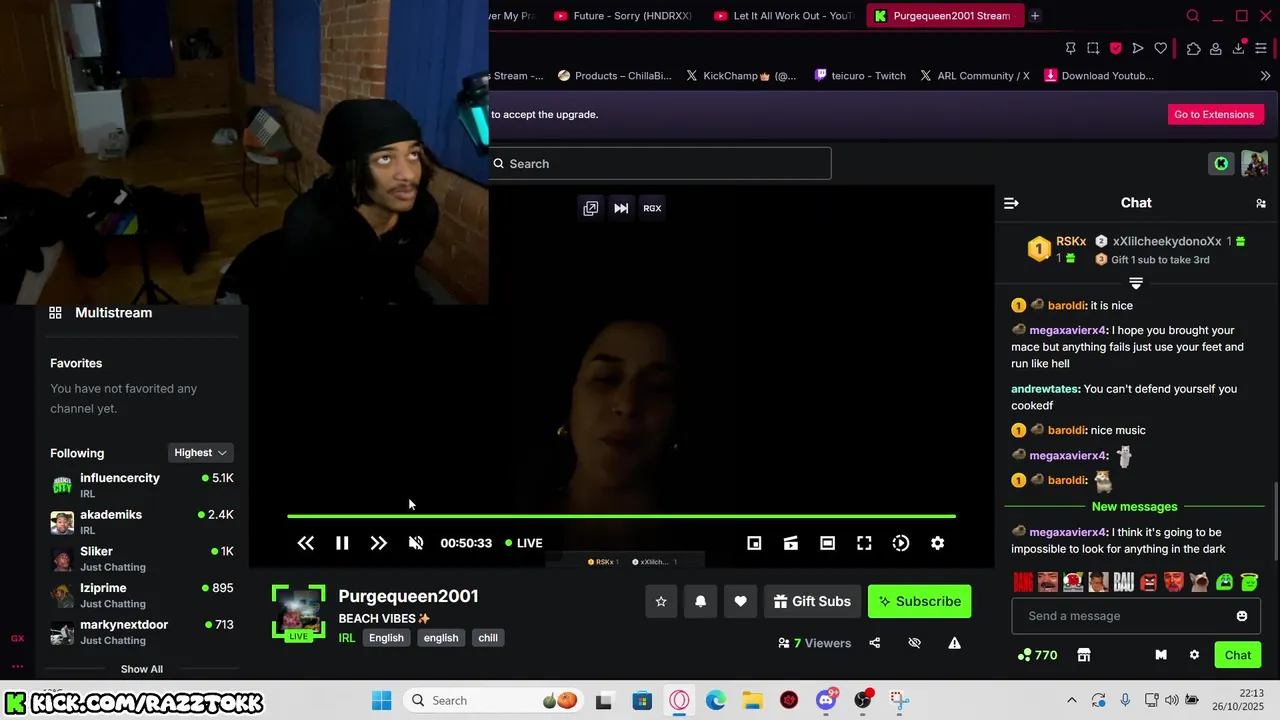The width and height of the screenshot is (1280, 720).
Task: Open Gift Subs for this channel
Action: click(x=812, y=601)
